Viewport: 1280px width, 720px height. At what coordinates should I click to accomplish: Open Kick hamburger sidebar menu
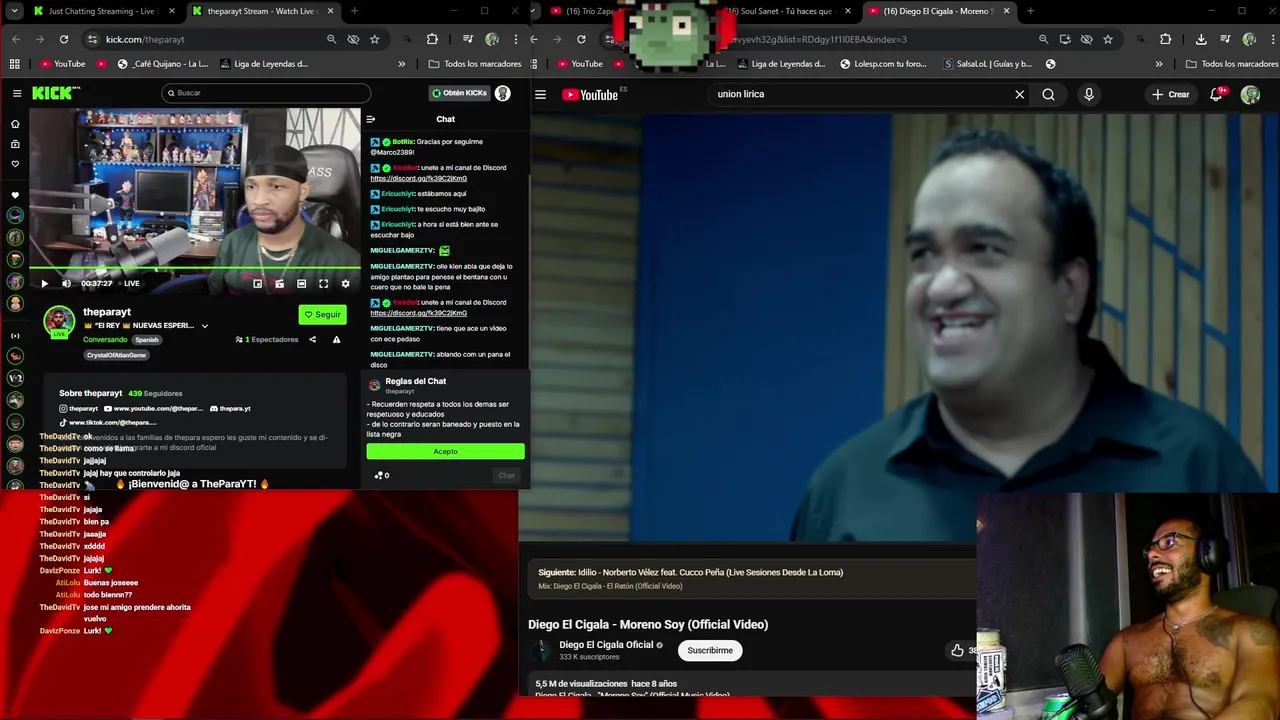(x=17, y=93)
